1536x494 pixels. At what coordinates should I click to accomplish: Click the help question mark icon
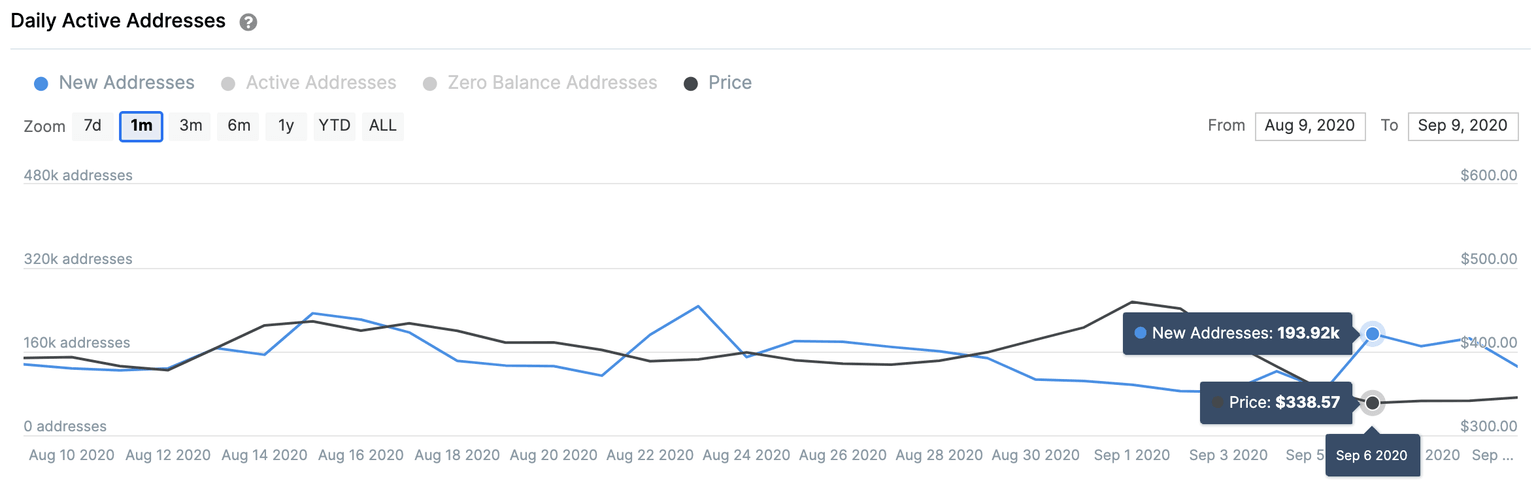click(248, 22)
